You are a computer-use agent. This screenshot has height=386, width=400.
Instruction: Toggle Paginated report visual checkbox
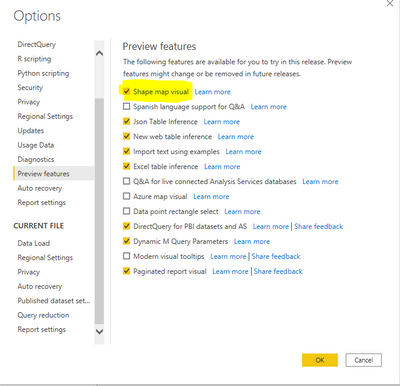point(126,271)
